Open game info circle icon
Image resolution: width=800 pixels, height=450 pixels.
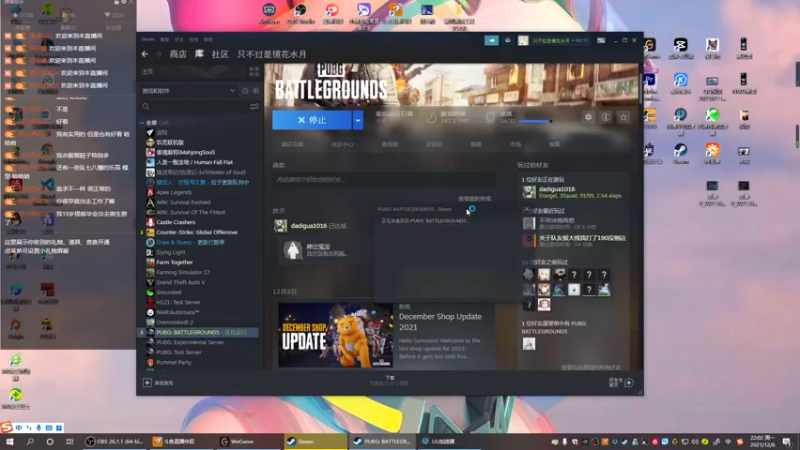click(606, 117)
